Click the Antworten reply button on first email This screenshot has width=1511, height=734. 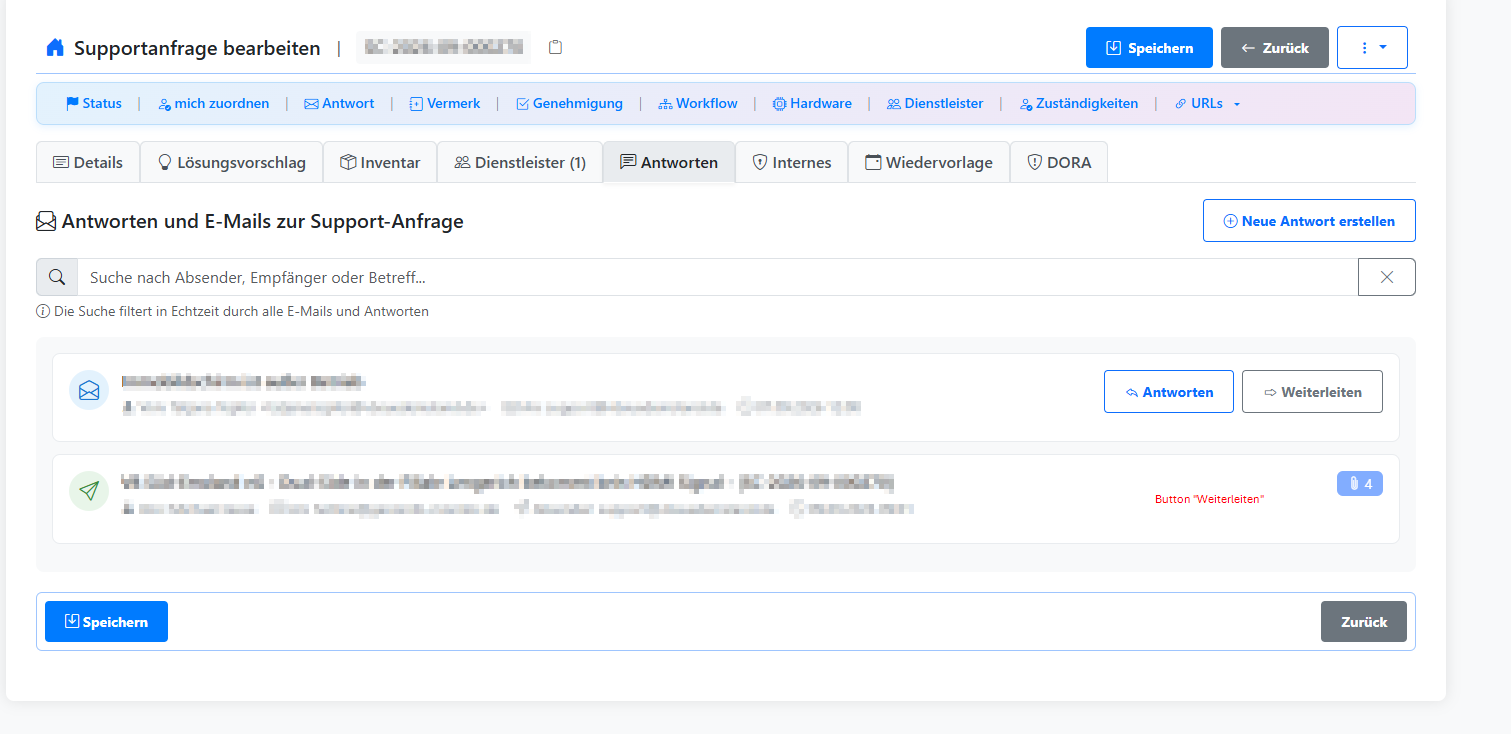(x=1169, y=392)
